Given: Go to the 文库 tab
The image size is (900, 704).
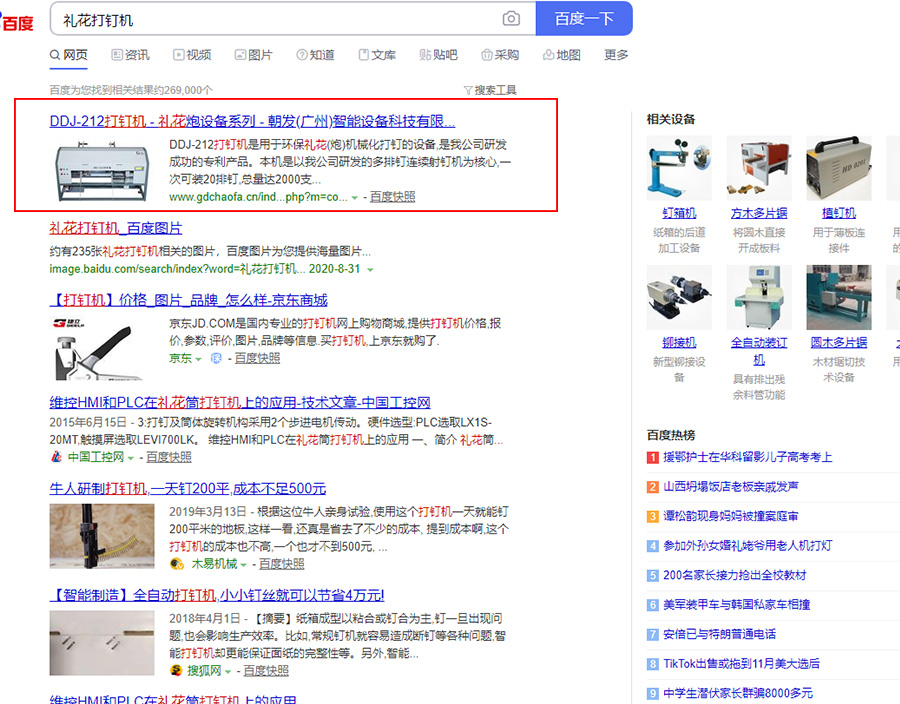Looking at the screenshot, I should (x=377, y=55).
